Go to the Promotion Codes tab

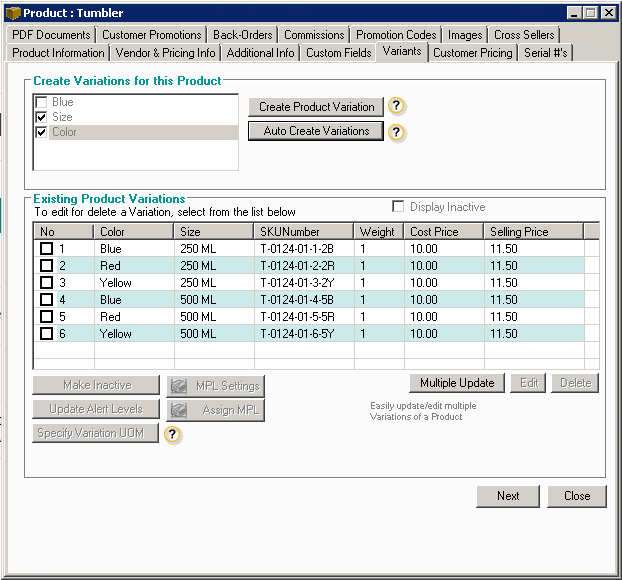[x=396, y=35]
